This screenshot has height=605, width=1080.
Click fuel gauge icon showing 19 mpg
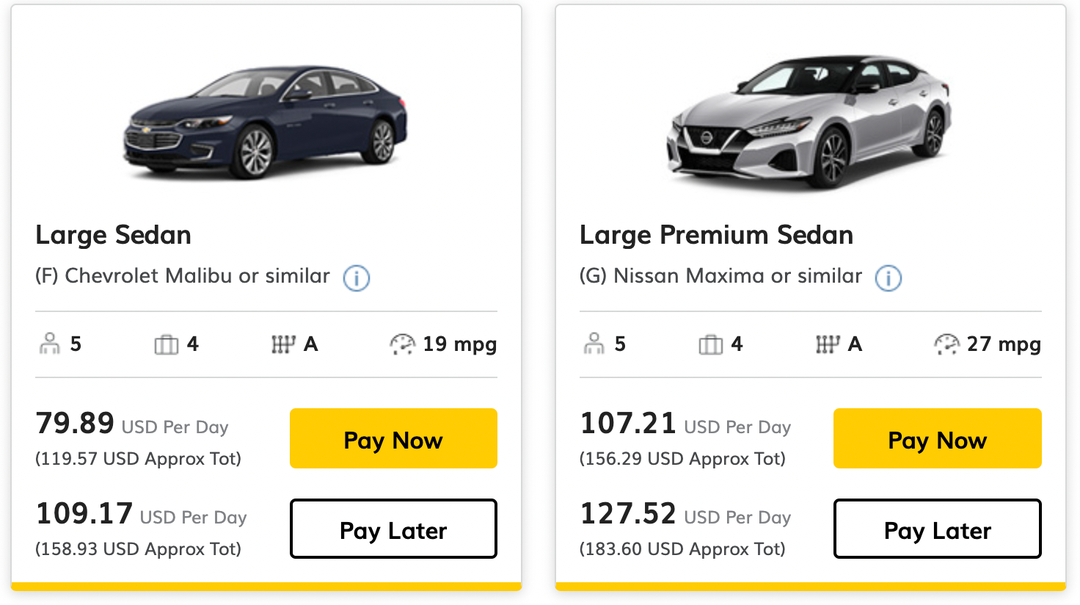tap(402, 345)
